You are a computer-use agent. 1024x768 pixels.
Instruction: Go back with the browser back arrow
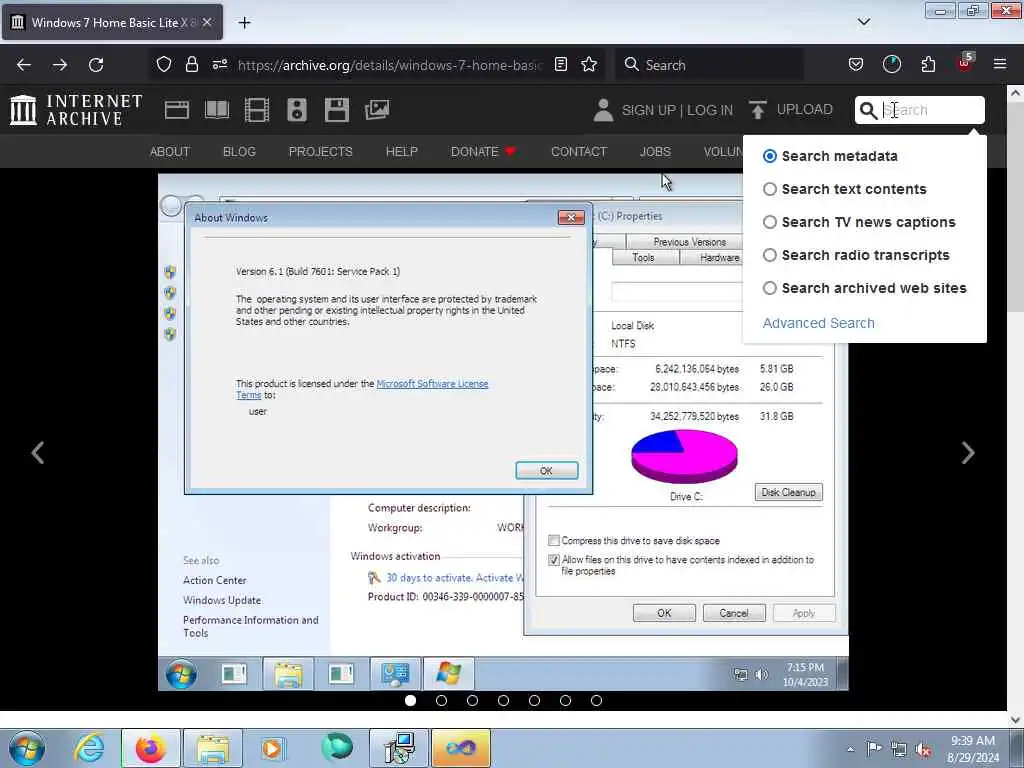[x=24, y=65]
